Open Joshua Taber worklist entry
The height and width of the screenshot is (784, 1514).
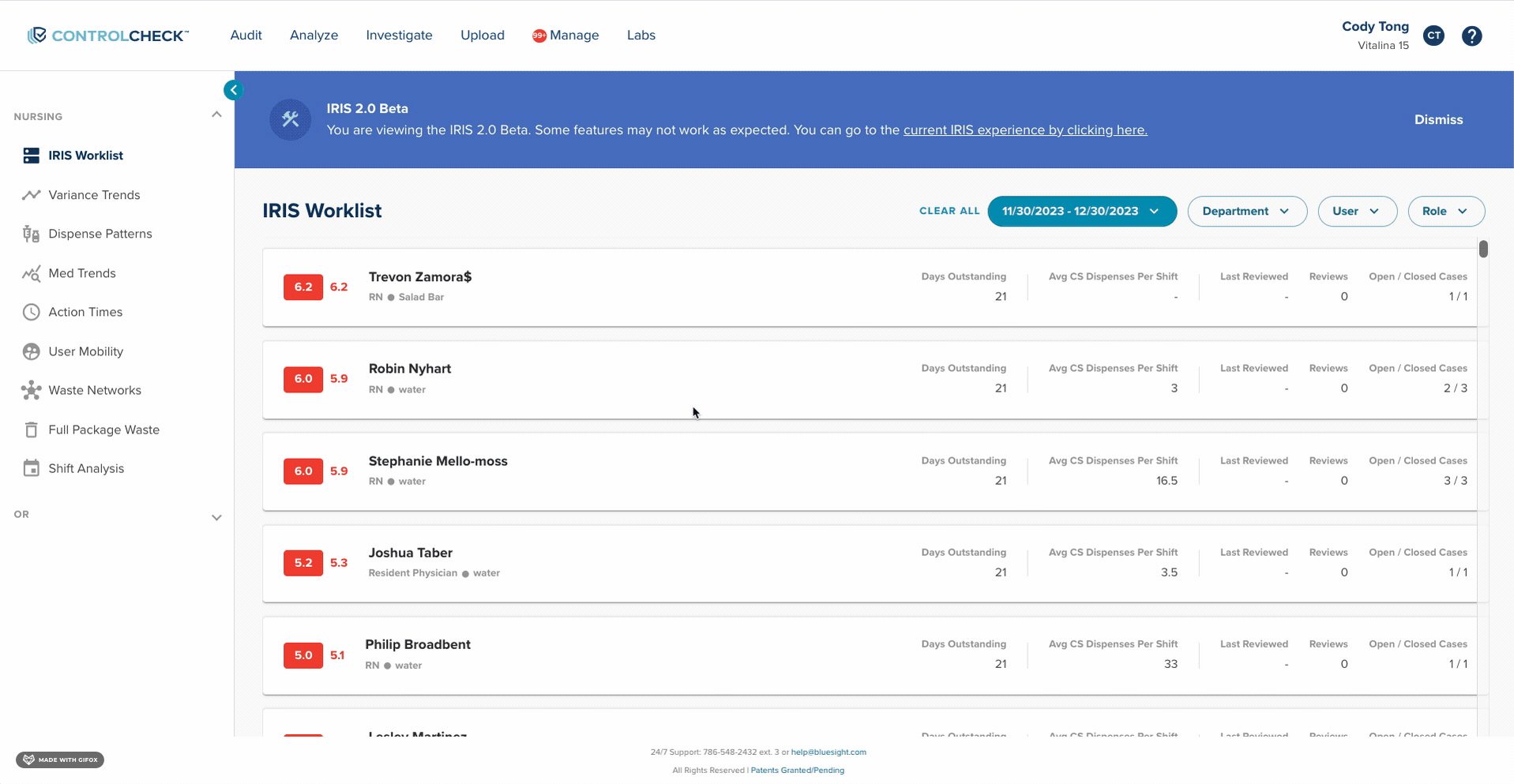click(870, 564)
